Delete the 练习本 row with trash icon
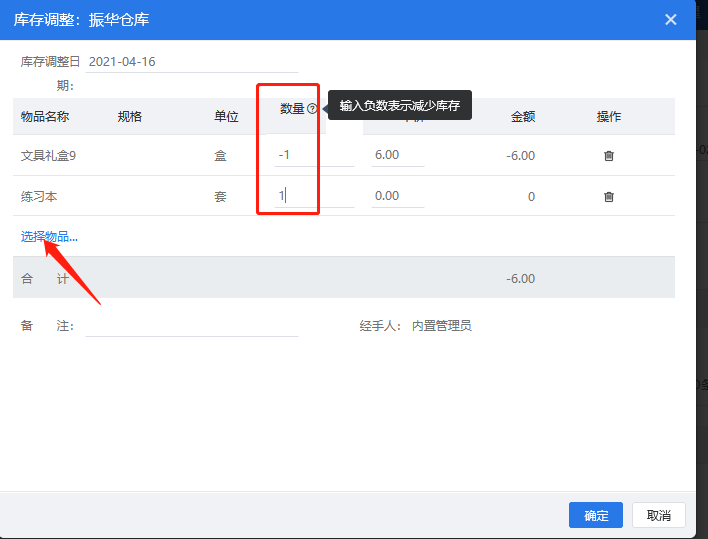This screenshot has height=539, width=708. (609, 197)
